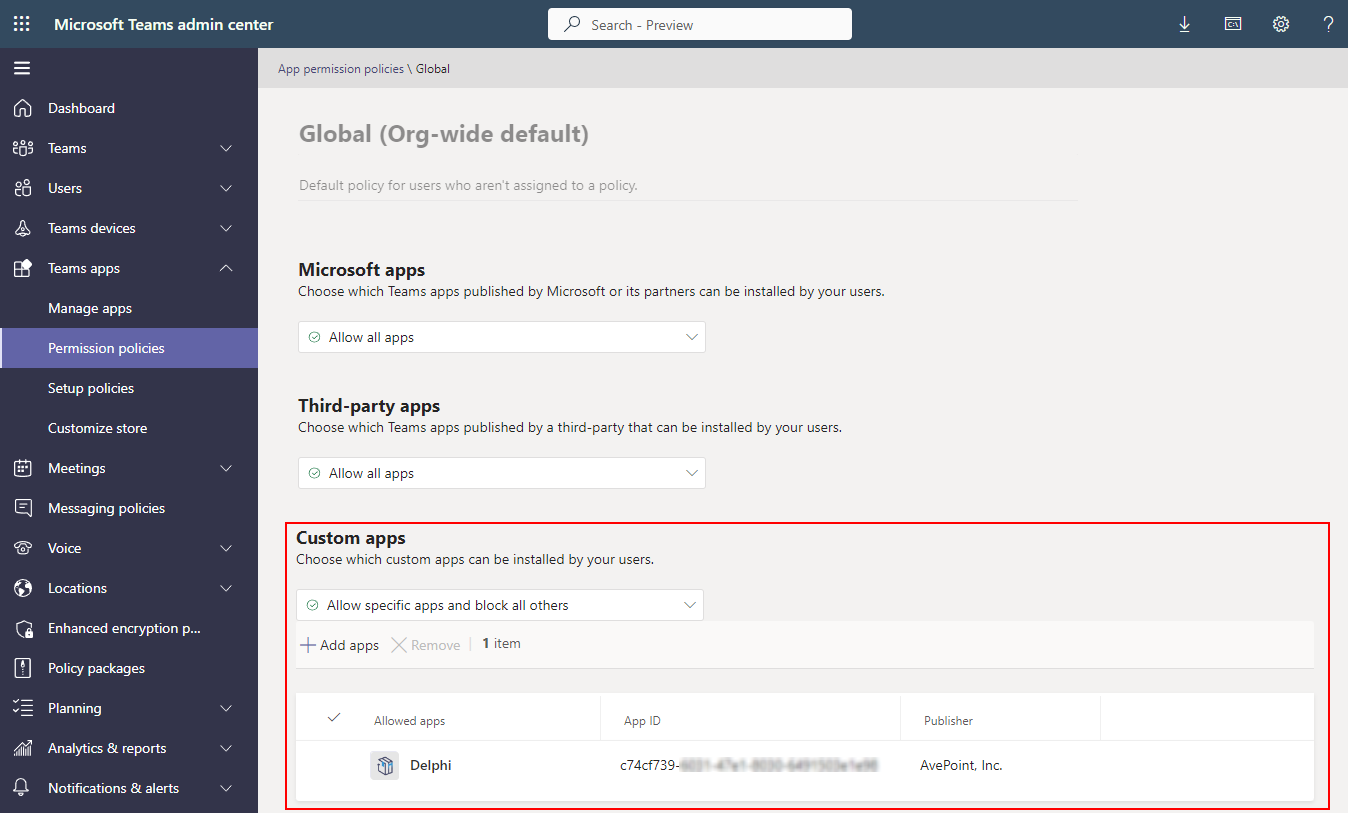1348x813 pixels.
Task: Expand the Locations chevron
Action: click(x=226, y=588)
